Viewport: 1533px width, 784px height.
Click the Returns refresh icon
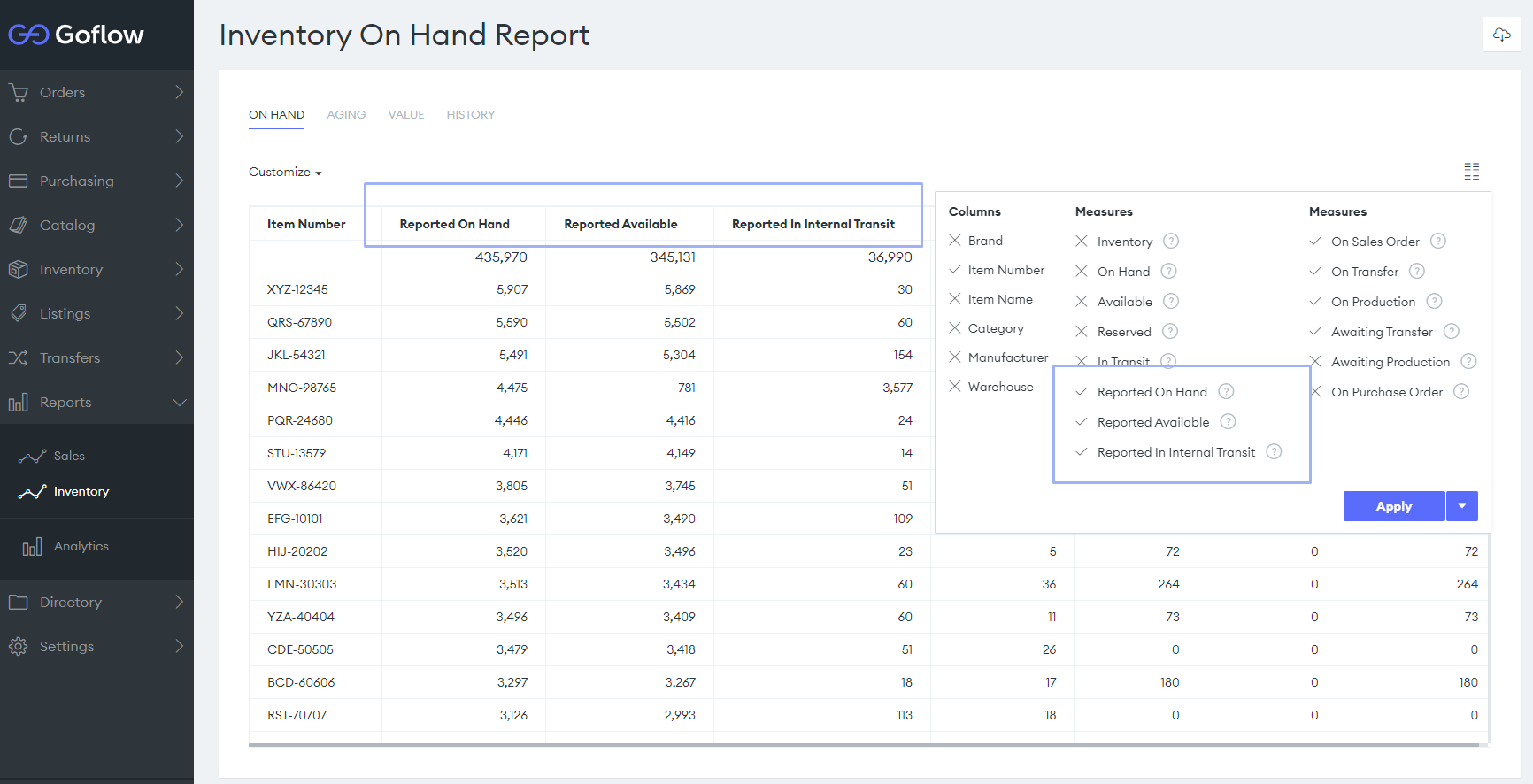[19, 136]
